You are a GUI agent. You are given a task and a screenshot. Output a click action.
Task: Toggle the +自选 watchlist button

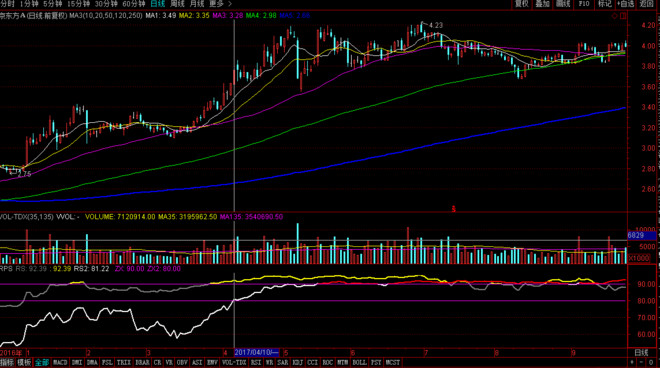coord(625,4)
